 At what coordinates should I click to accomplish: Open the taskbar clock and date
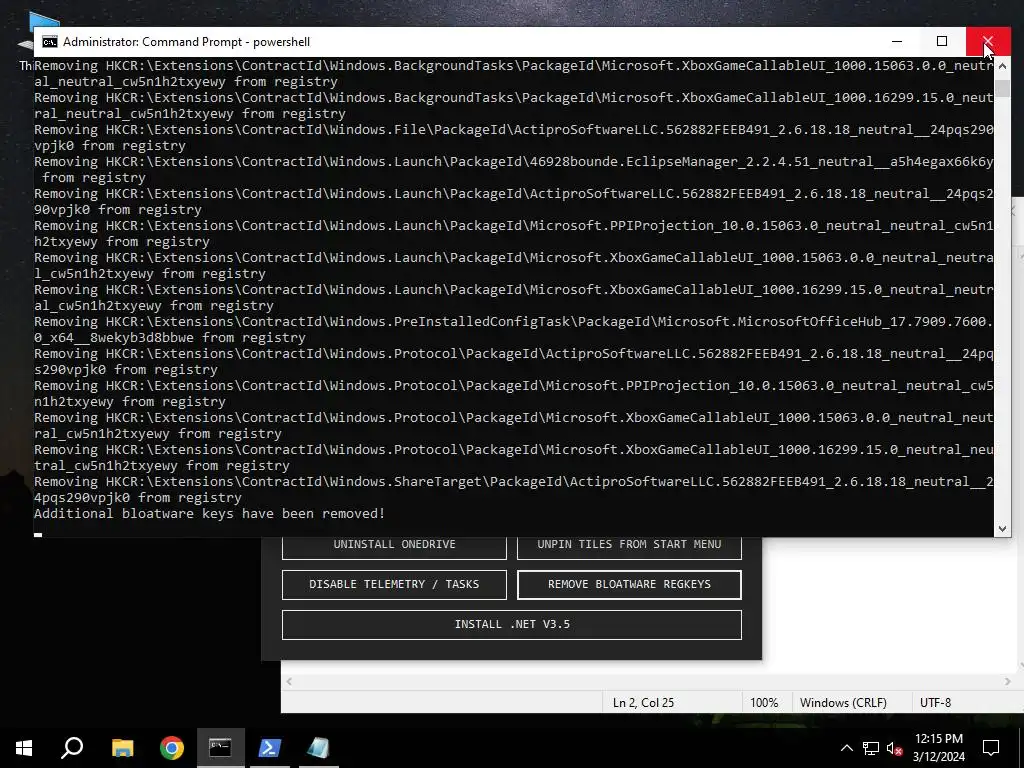938,748
